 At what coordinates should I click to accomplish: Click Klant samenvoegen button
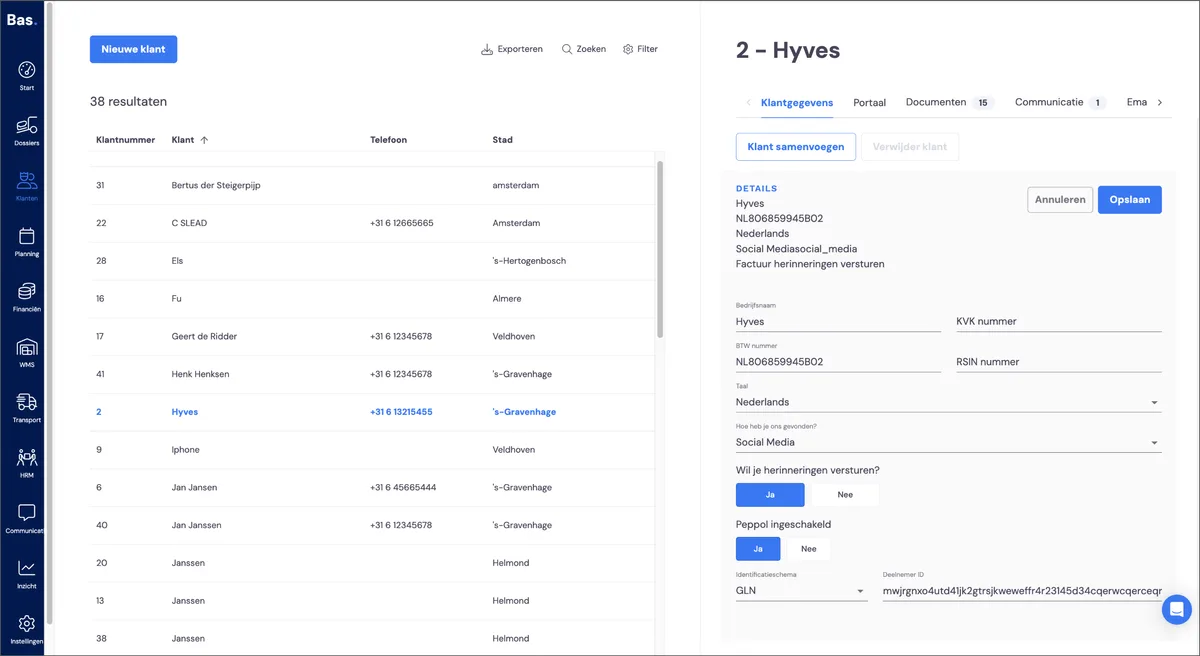point(796,147)
